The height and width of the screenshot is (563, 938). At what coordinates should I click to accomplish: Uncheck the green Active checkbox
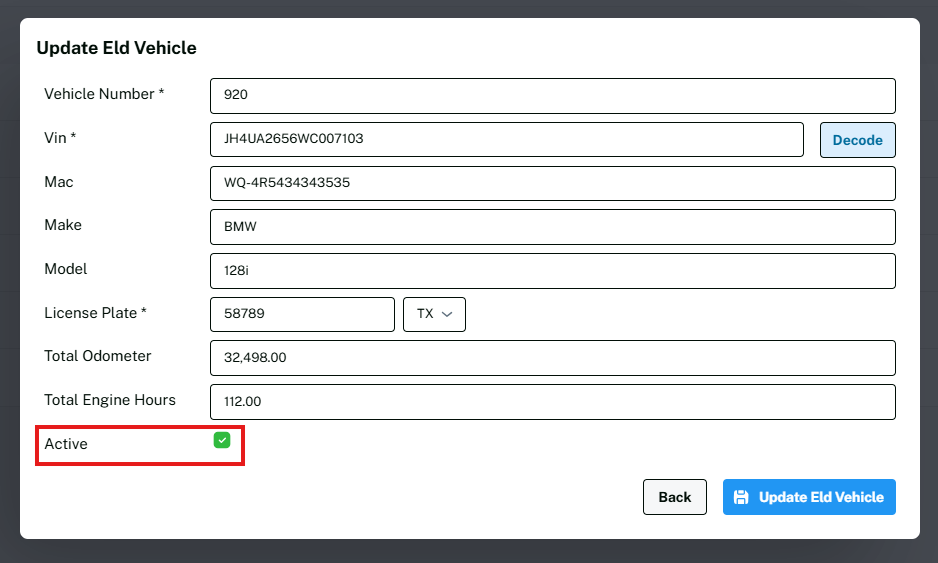pos(222,440)
